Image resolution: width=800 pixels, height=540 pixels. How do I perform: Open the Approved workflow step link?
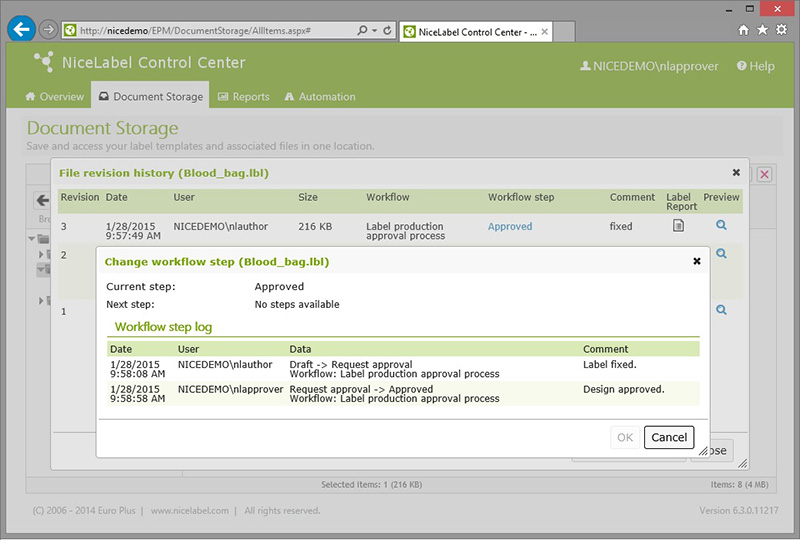510,227
